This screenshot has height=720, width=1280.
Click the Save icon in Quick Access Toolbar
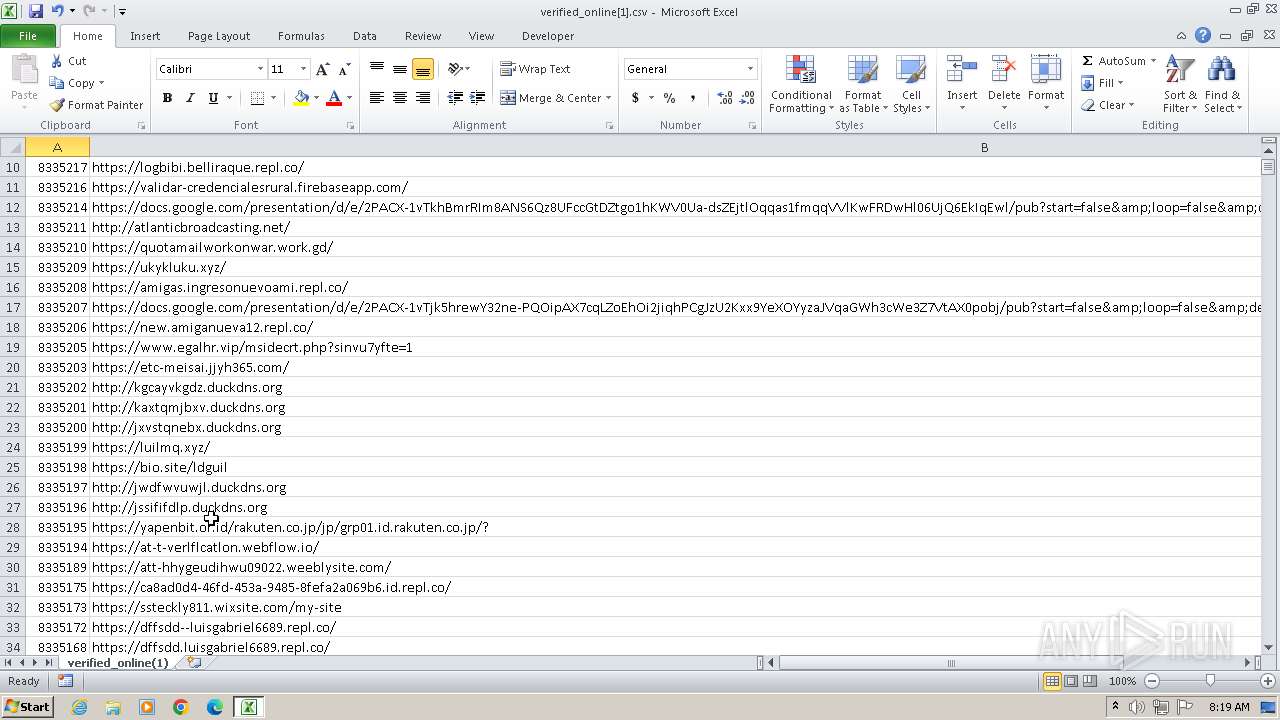tap(36, 11)
